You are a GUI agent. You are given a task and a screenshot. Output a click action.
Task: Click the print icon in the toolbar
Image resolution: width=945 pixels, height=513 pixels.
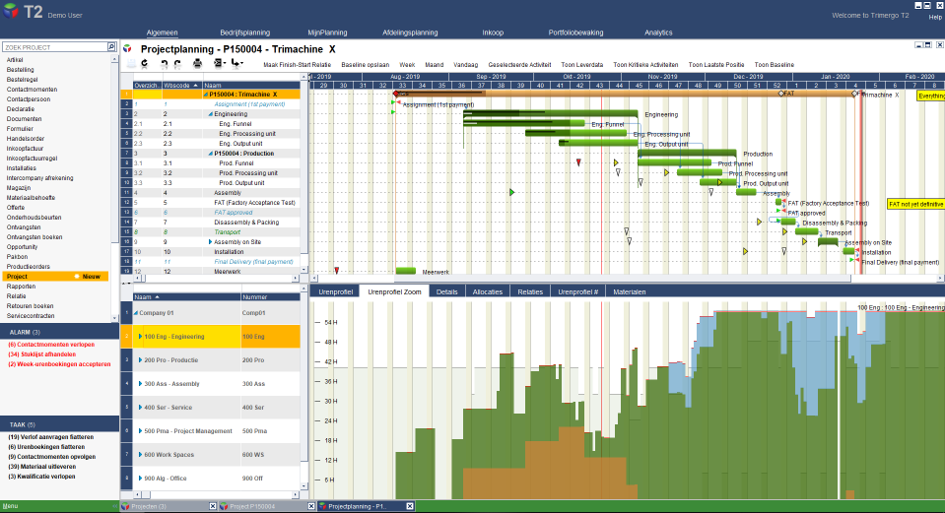197,63
